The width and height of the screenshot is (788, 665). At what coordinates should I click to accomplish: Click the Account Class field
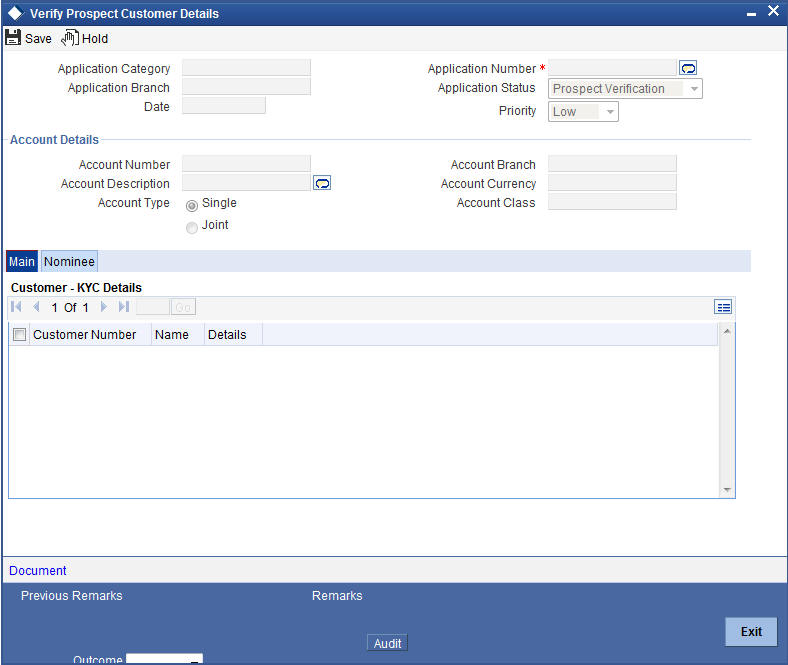[x=612, y=202]
